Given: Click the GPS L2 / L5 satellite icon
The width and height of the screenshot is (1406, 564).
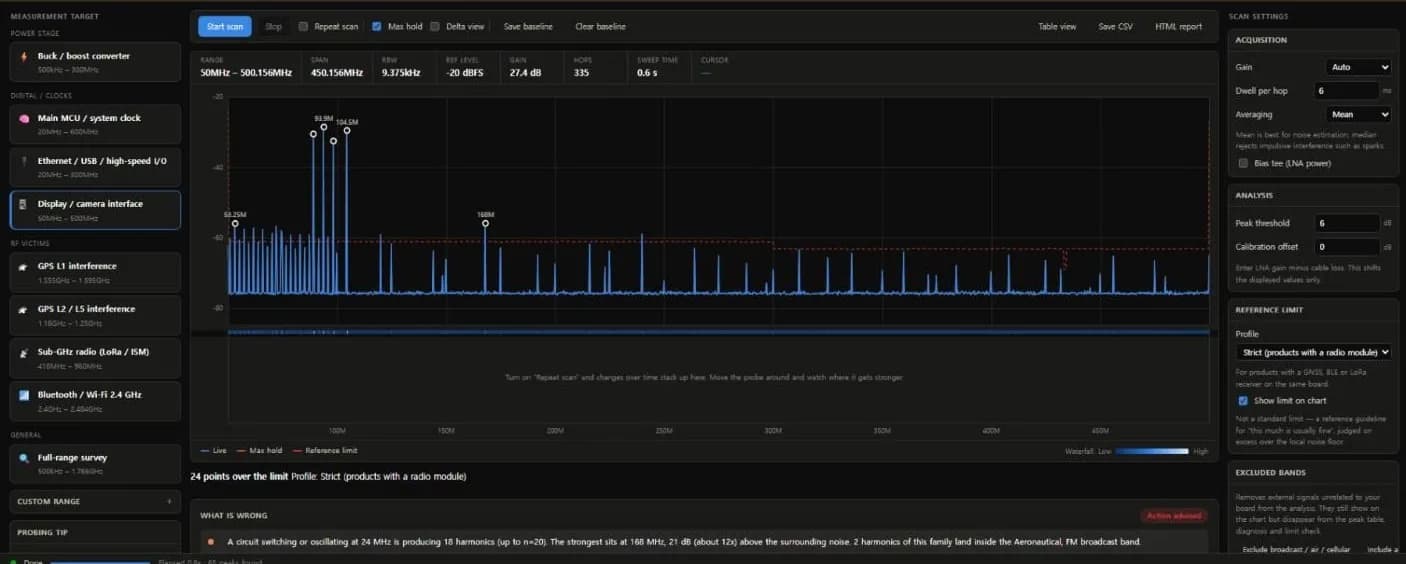Looking at the screenshot, I should (23, 309).
